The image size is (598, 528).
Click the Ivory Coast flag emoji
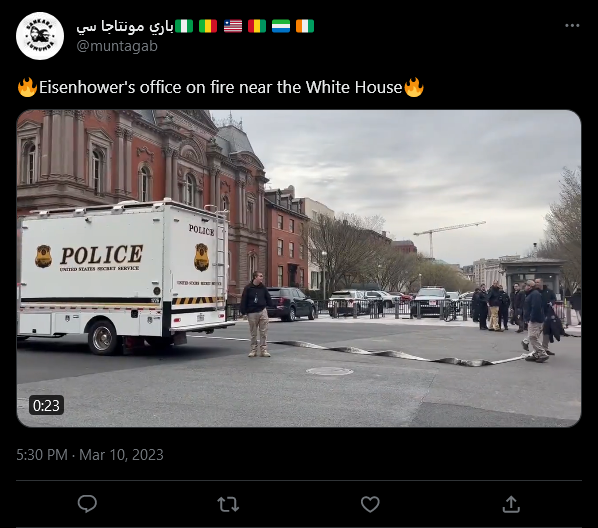pyautogui.click(x=305, y=26)
